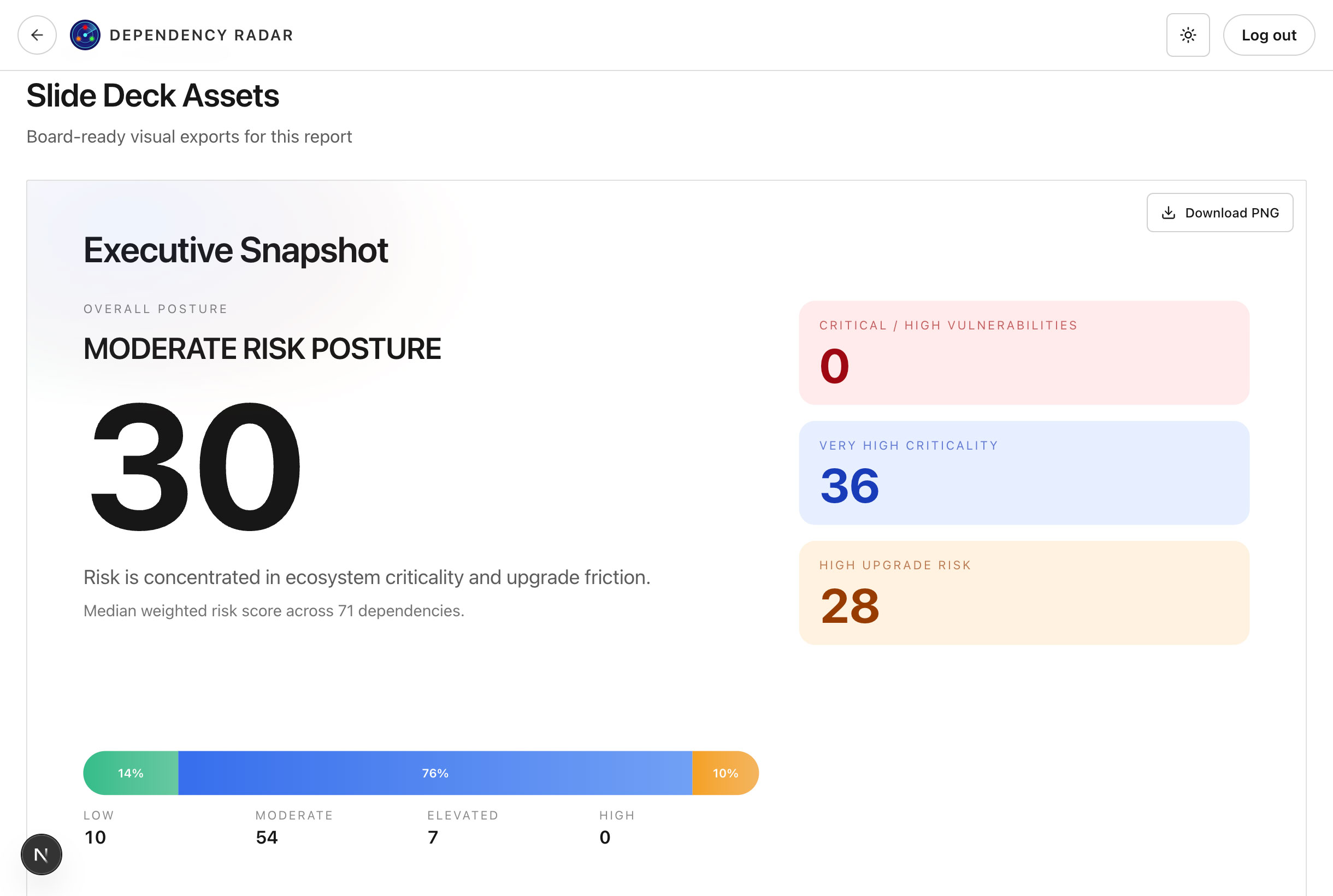
Task: Select the Critical / High Vulnerabilities card
Action: click(1023, 352)
